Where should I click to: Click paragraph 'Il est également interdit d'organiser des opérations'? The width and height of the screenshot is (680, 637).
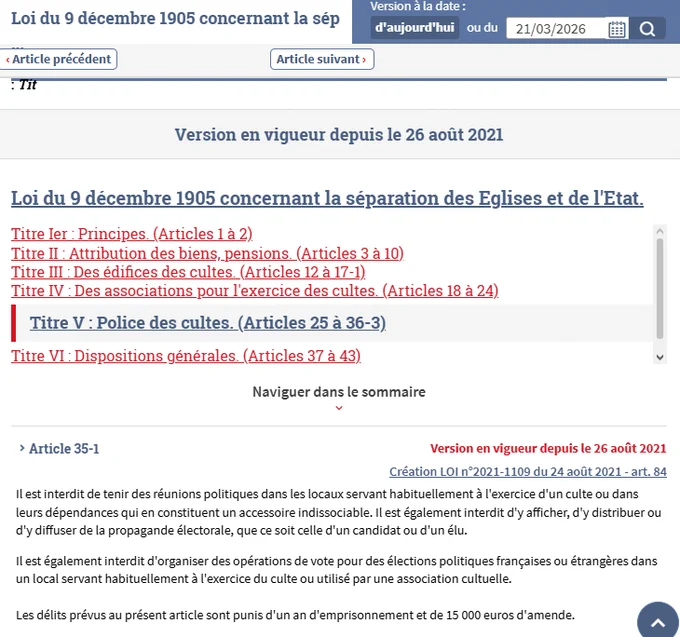337,570
